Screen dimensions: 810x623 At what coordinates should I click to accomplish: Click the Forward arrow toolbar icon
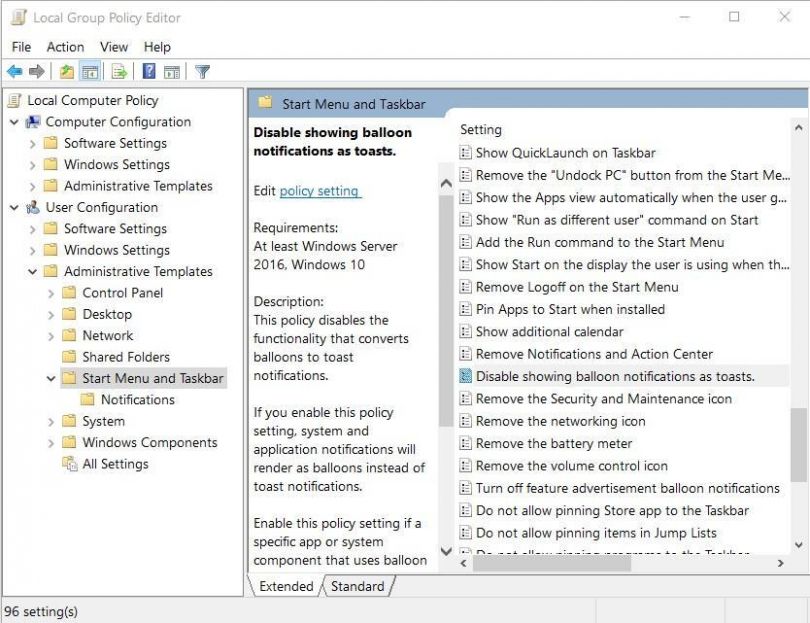(x=37, y=71)
